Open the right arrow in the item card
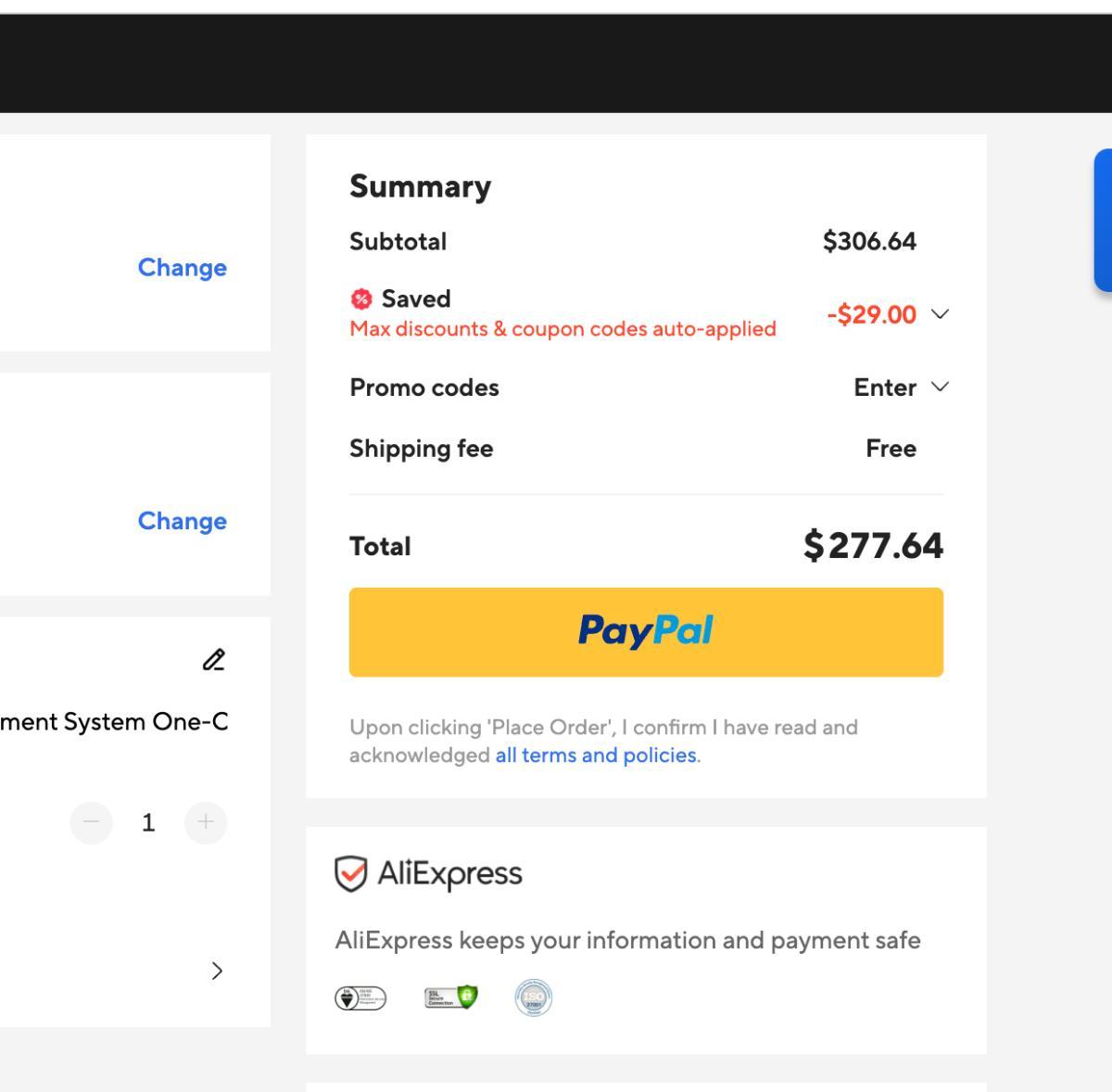 click(217, 971)
